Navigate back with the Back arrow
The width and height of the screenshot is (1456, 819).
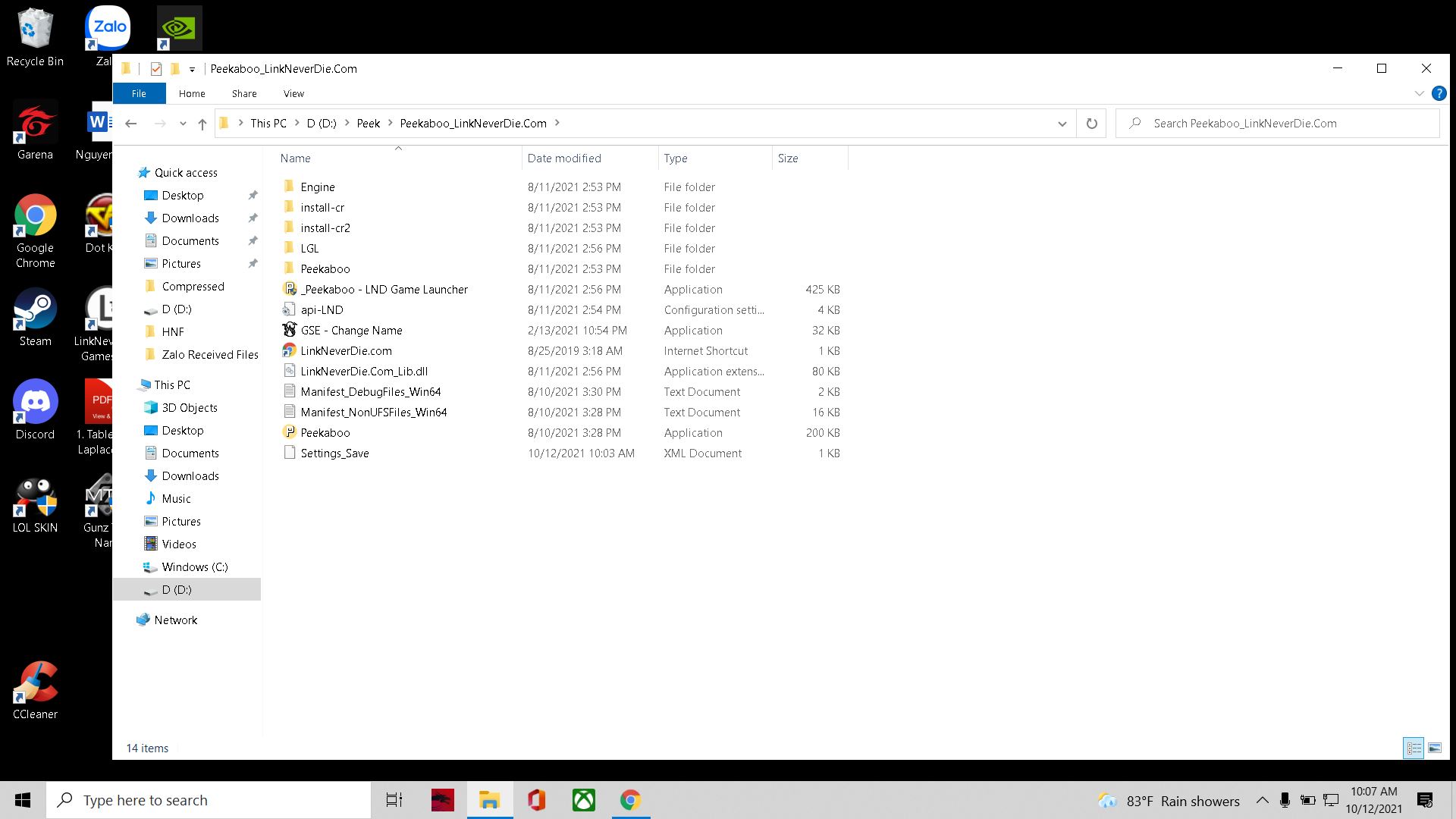coord(130,124)
